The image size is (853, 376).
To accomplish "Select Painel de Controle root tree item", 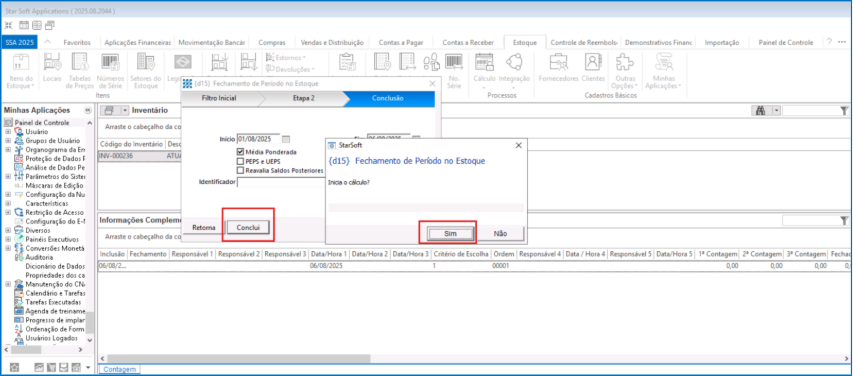I will pyautogui.click(x=41, y=123).
